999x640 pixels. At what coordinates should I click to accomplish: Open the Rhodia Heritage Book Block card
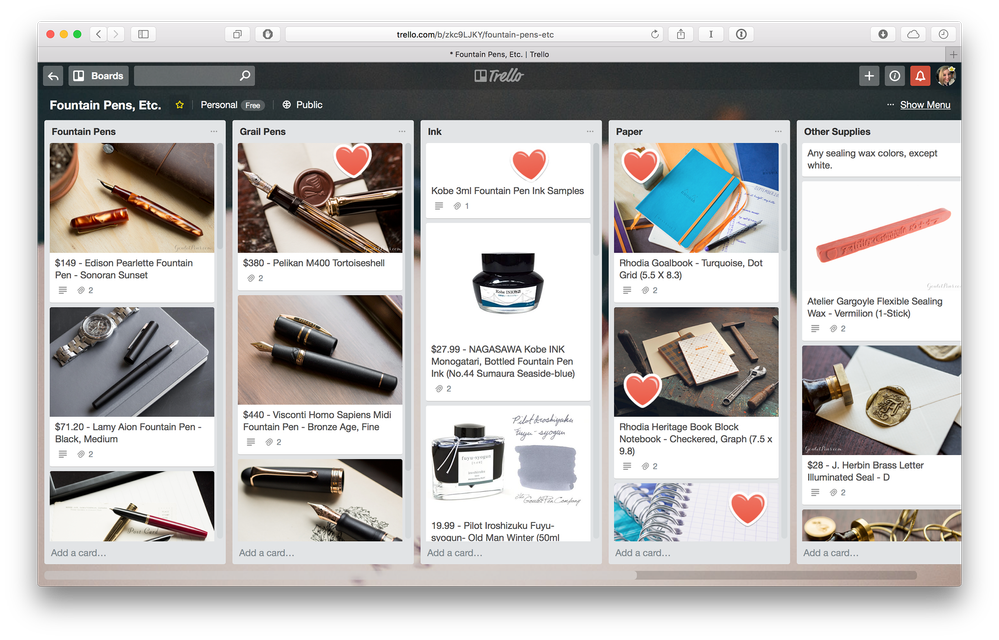click(696, 392)
